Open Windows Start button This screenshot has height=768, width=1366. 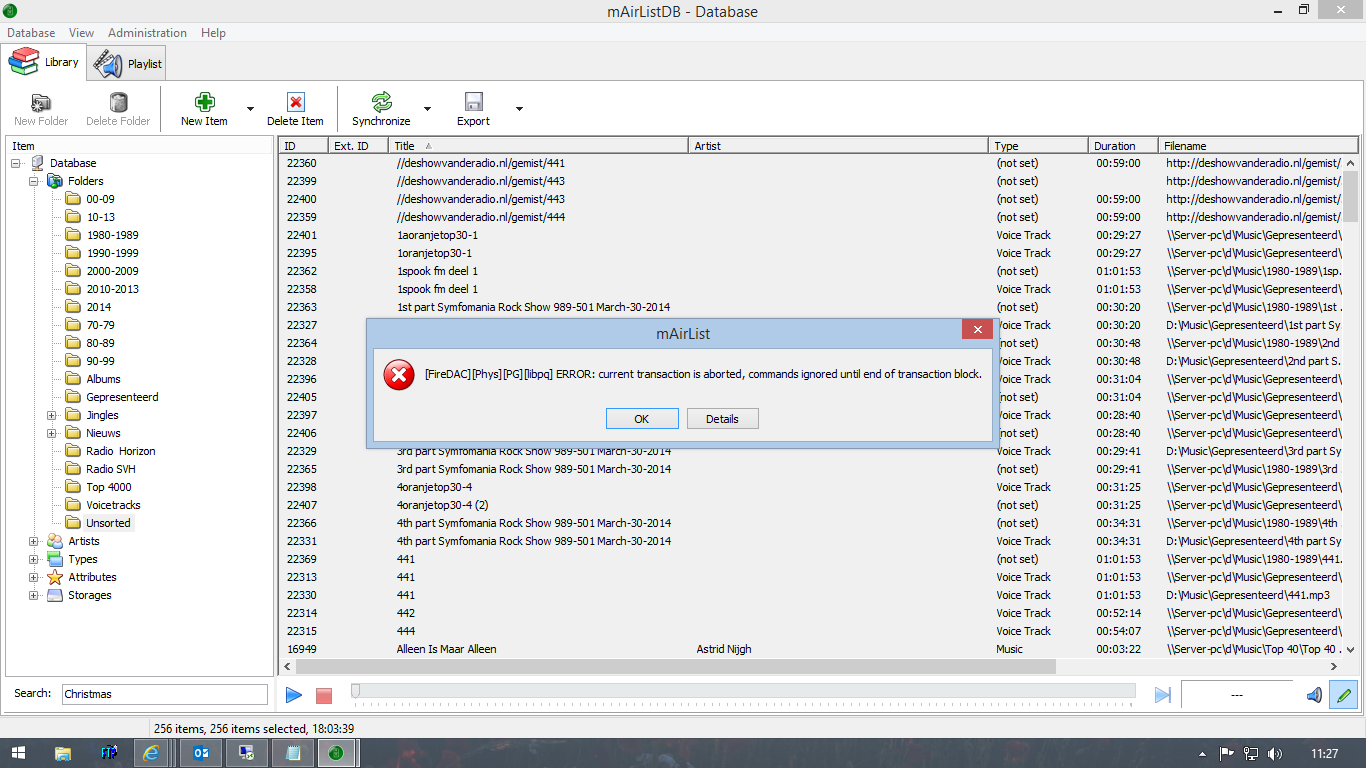pyautogui.click(x=19, y=753)
